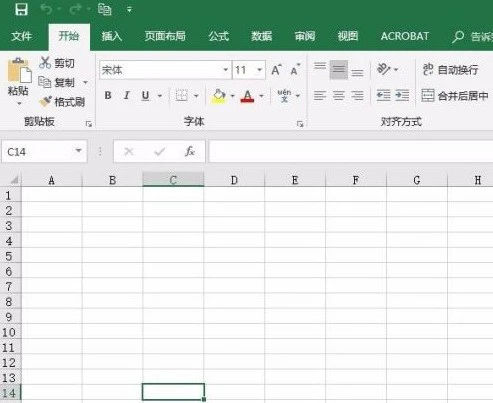The image size is (493, 403).
Task: Toggle underline formatting
Action: pos(145,96)
